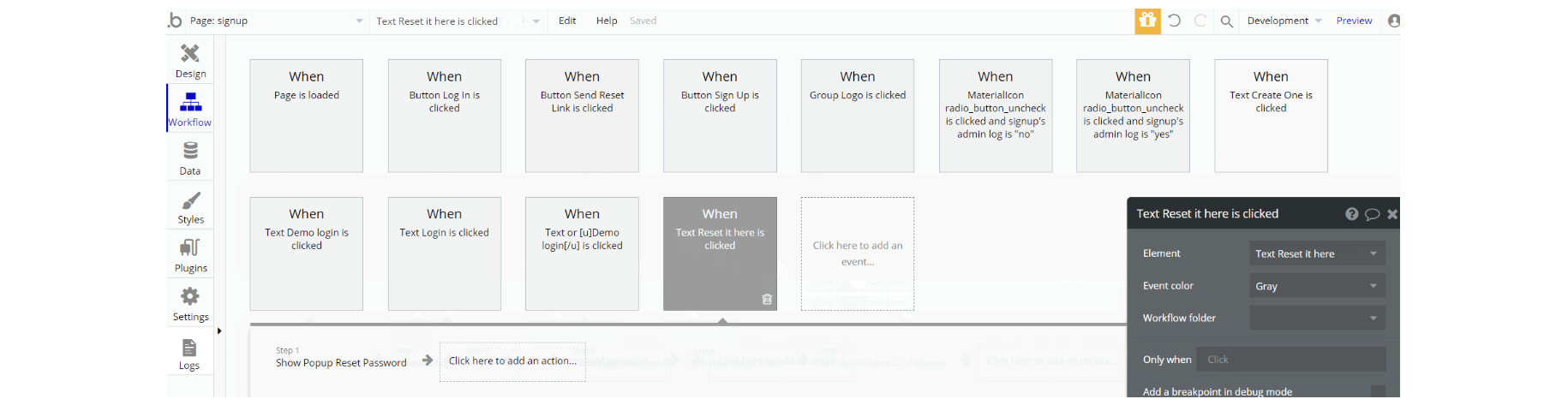Open the Development version dropdown

[x=1284, y=21]
